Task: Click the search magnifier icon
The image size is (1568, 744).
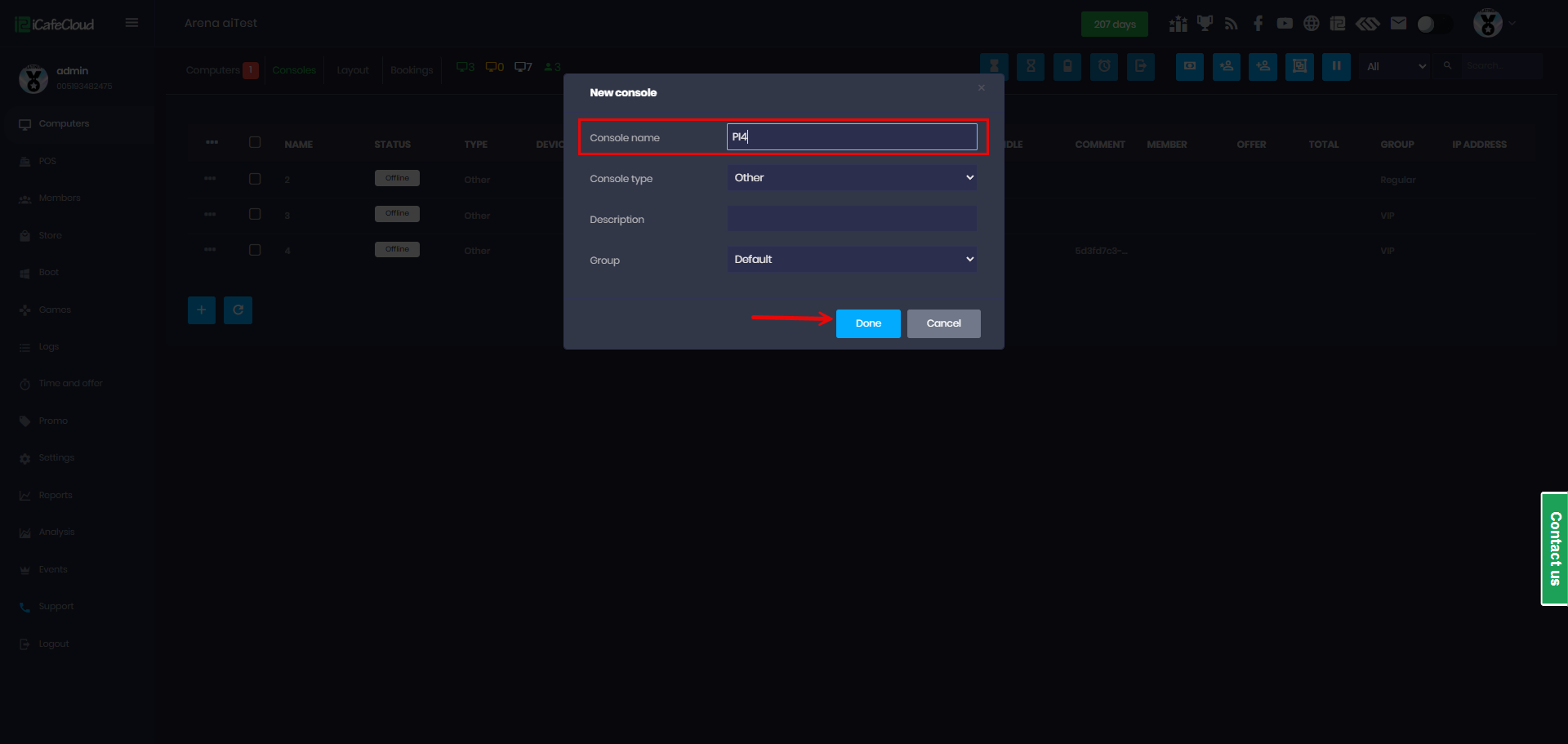Action: (x=1448, y=66)
